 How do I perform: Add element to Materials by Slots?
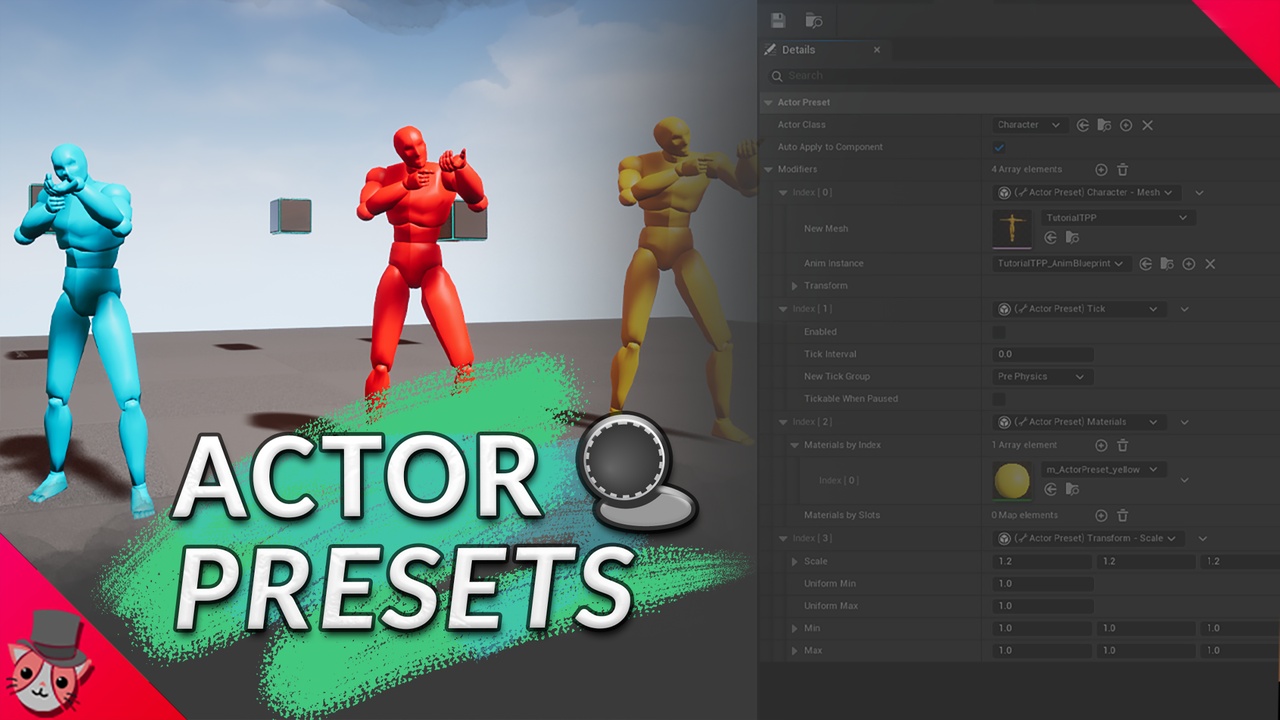tap(1101, 516)
